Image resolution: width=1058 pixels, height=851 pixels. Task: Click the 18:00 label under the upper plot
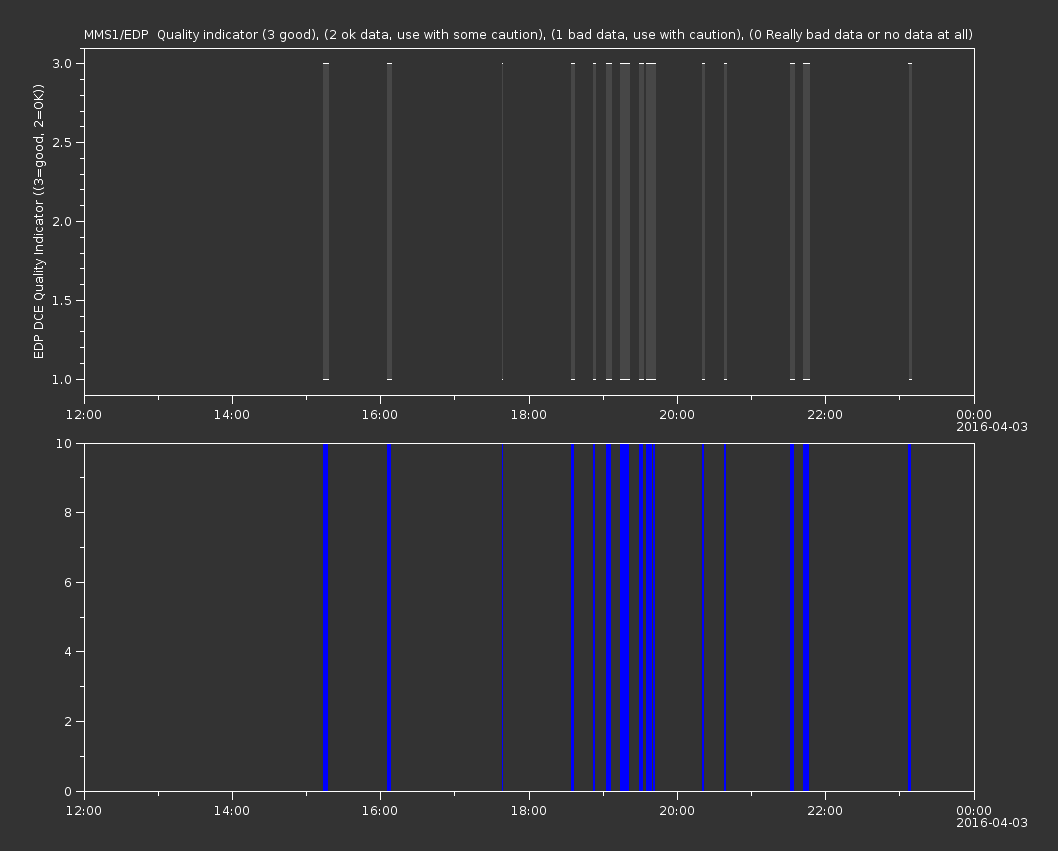pos(528,415)
